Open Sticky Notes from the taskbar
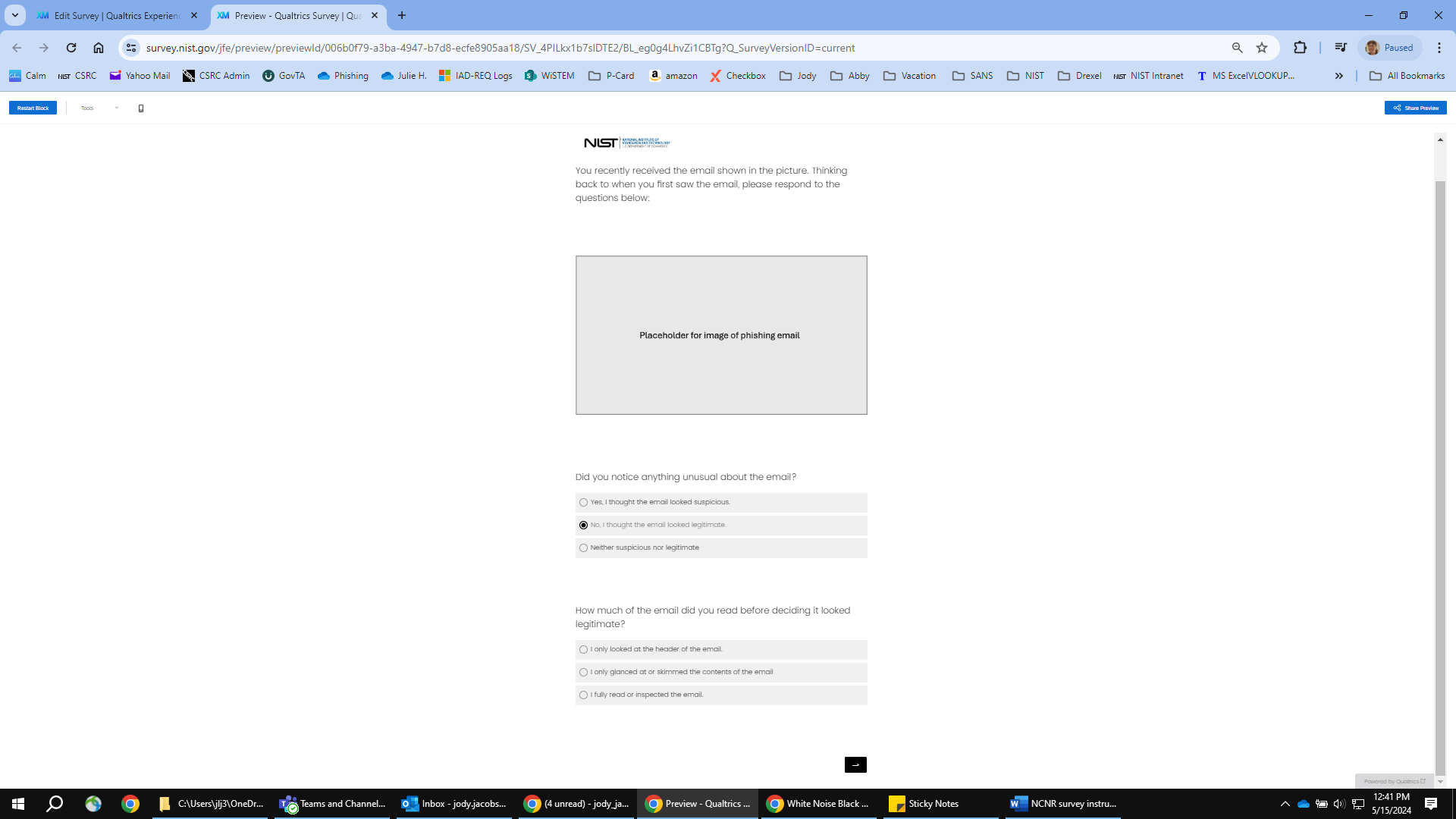This screenshot has height=819, width=1456. 924,804
